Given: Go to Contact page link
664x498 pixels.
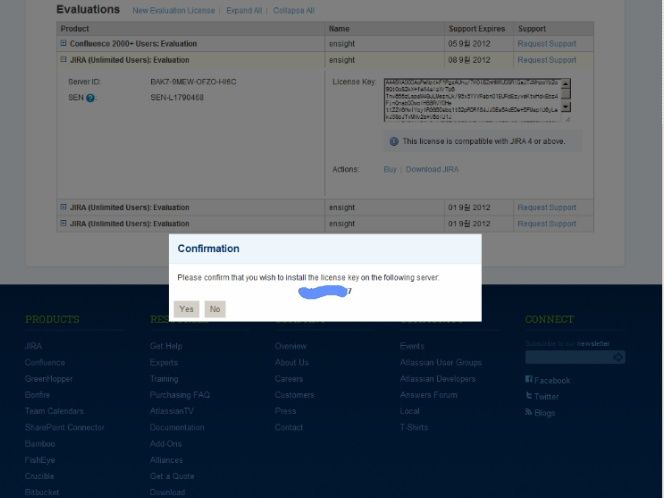Looking at the screenshot, I should pos(288,427).
